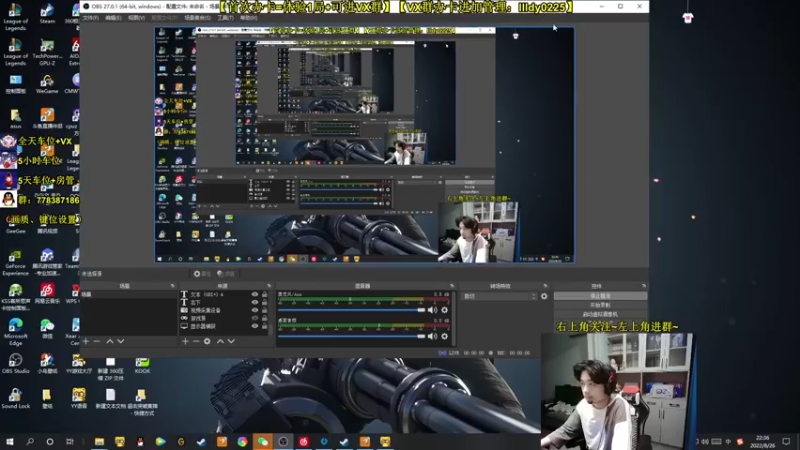Toggle lock on 视频采集设备 source
Viewport: 800px width, 450px height.
pyautogui.click(x=264, y=310)
